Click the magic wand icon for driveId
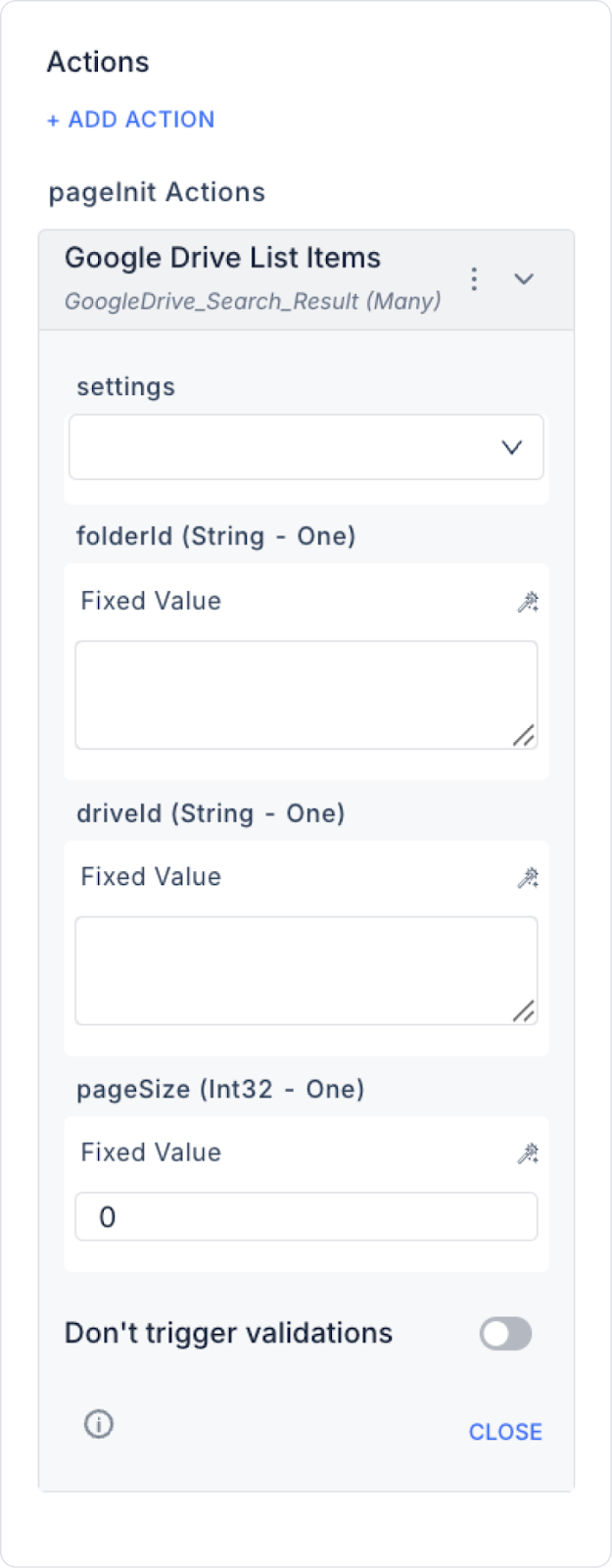612x1568 pixels. coord(528,877)
